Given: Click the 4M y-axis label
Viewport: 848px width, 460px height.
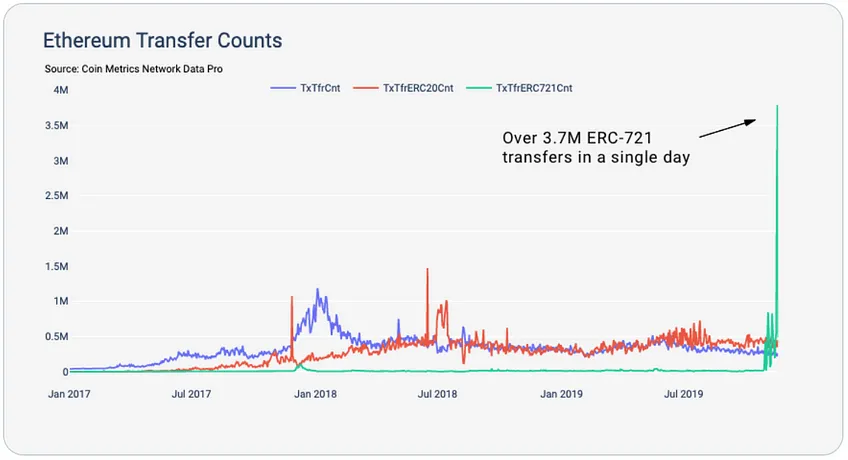Looking at the screenshot, I should [x=61, y=90].
